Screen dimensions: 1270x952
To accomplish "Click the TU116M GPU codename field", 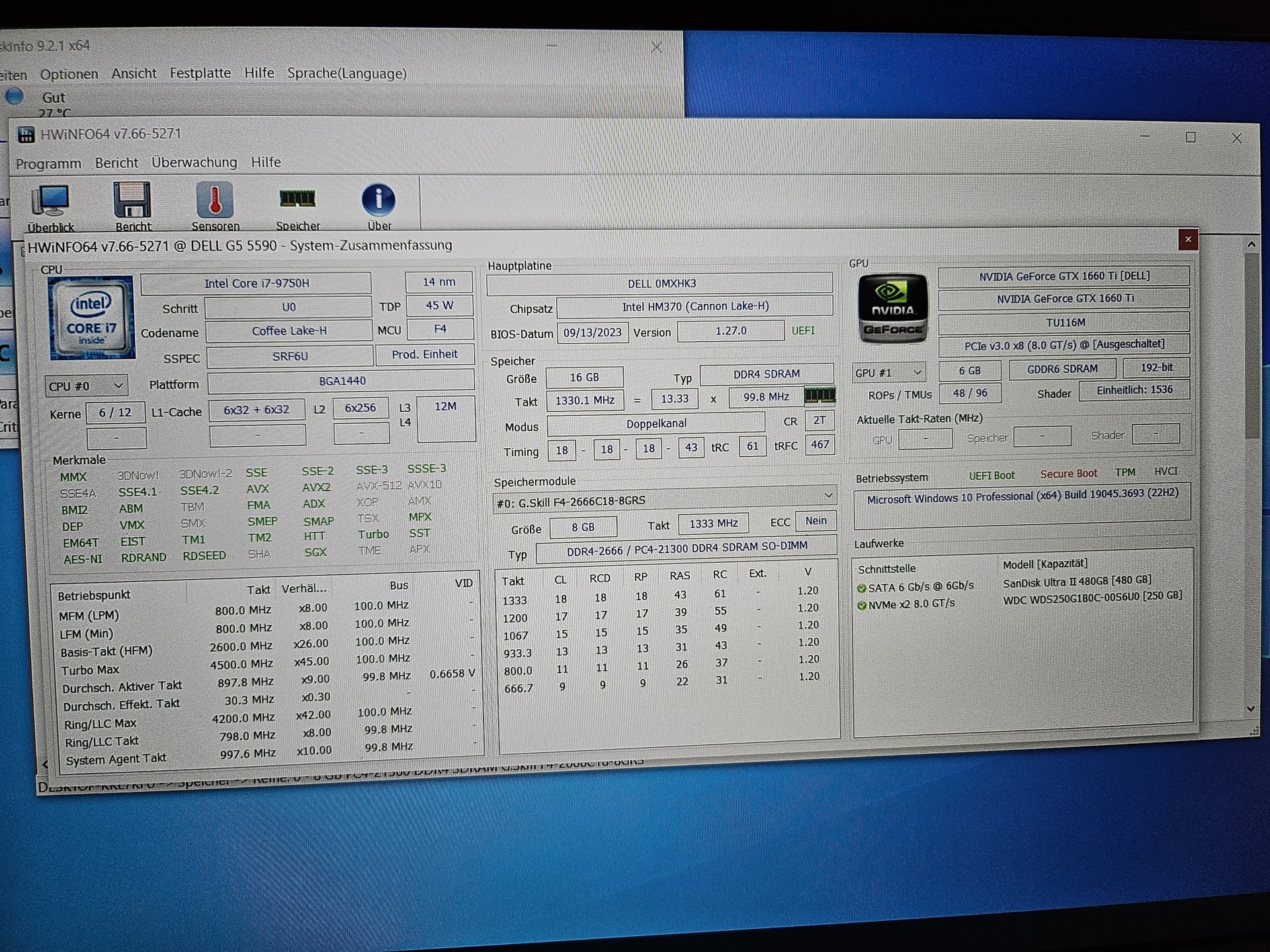I will [1064, 323].
